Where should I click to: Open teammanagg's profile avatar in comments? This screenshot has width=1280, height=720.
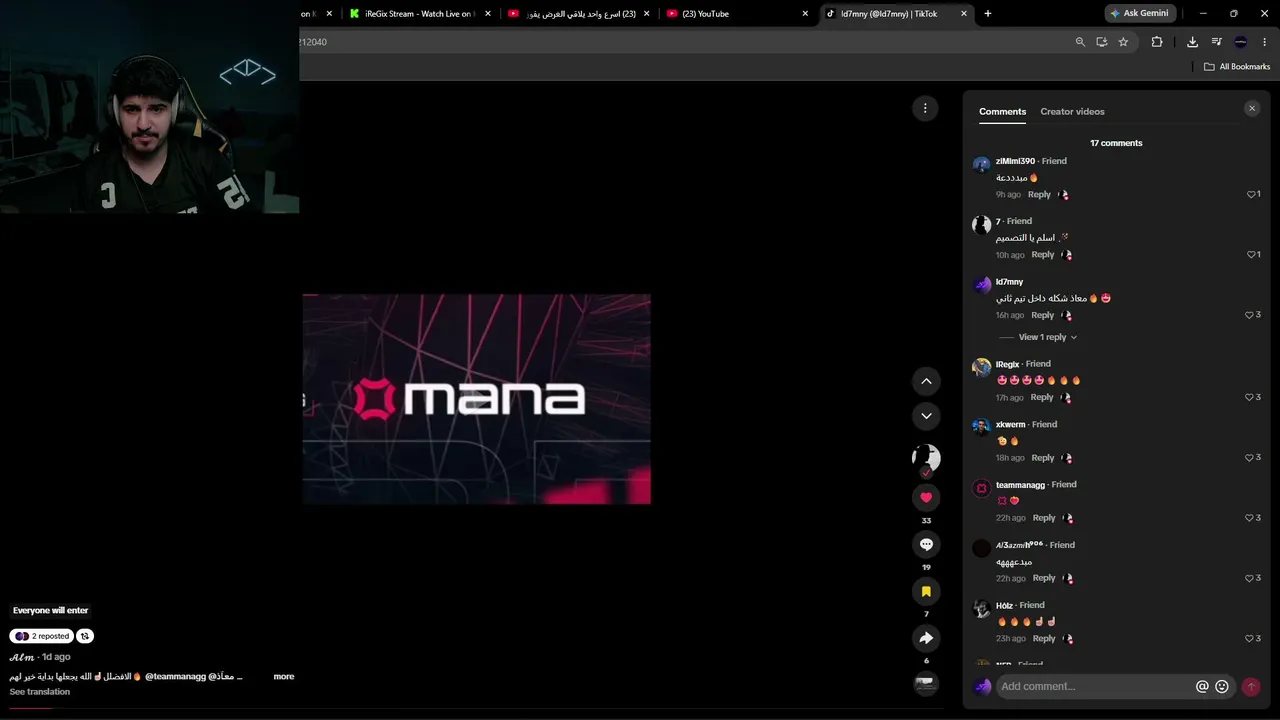click(x=981, y=488)
